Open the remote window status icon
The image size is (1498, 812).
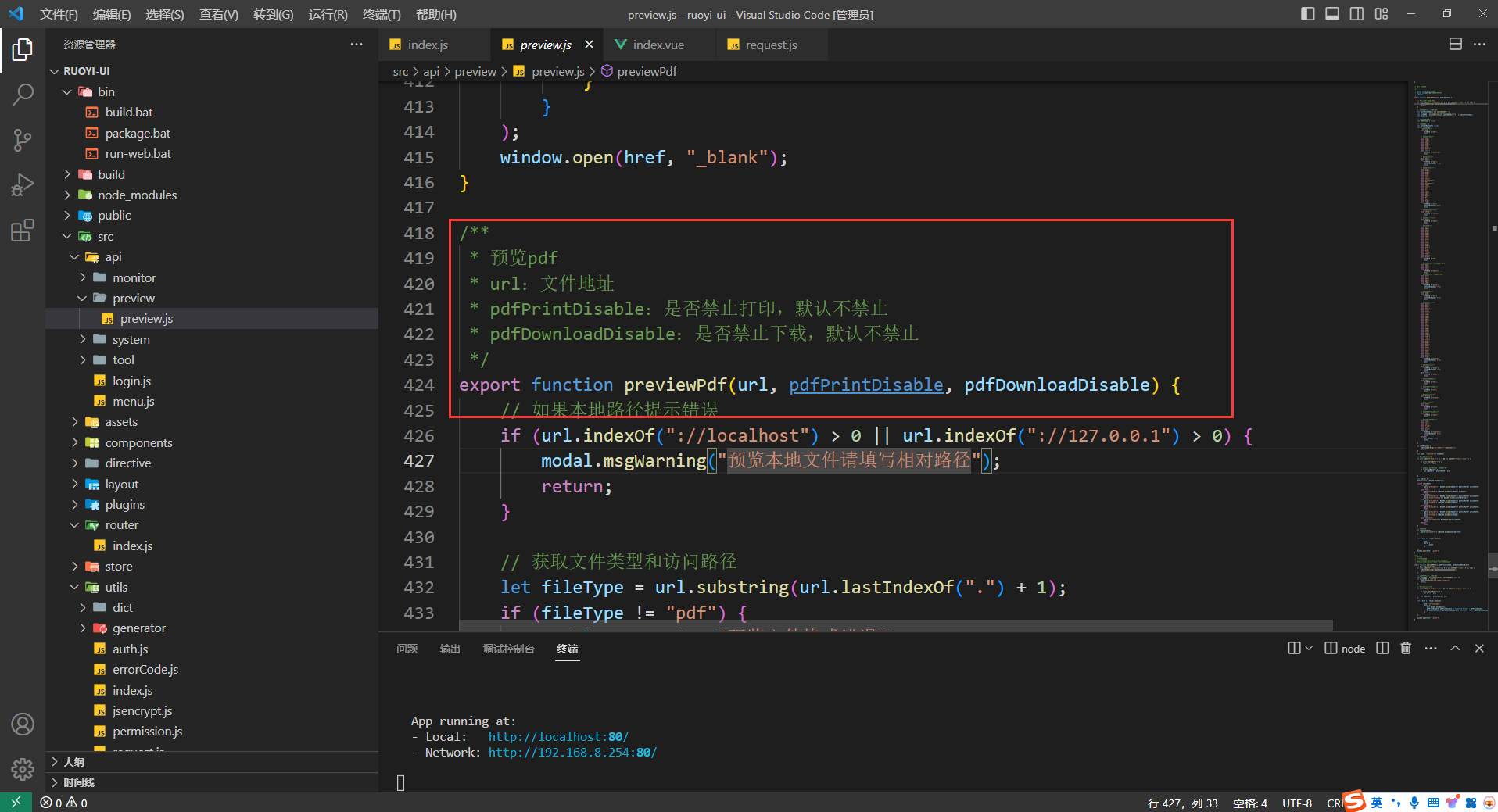pyautogui.click(x=16, y=803)
